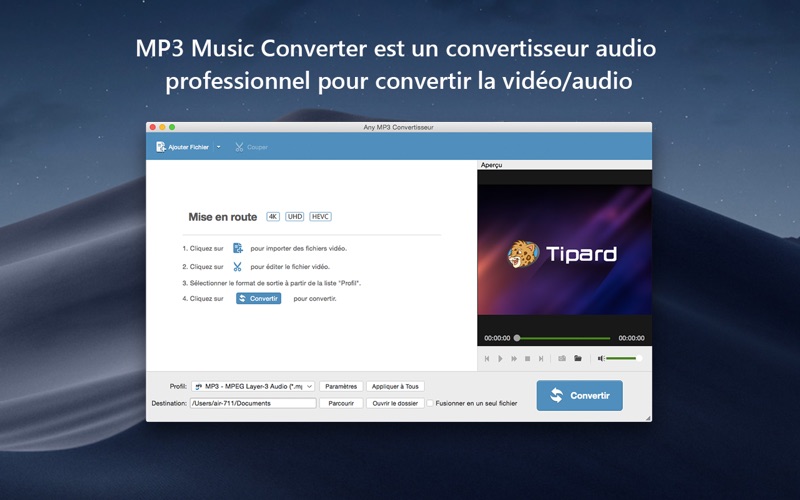Click the HEVC badge
Screen dimensions: 800x500
pyautogui.click(x=320, y=217)
